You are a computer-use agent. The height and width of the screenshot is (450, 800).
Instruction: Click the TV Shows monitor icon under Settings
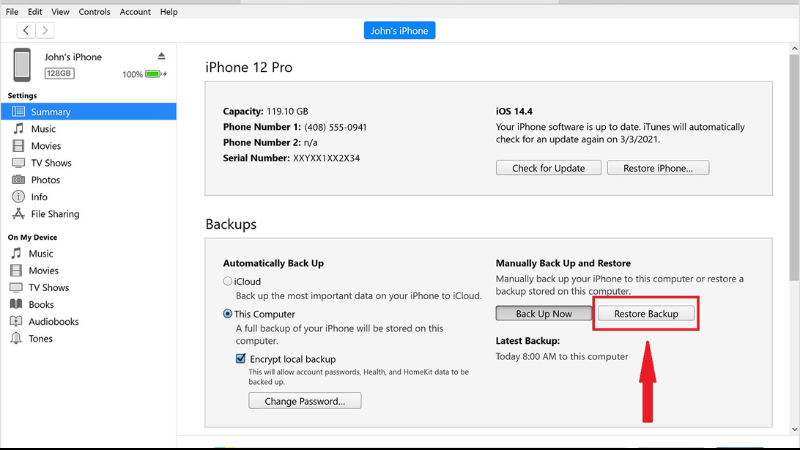(x=18, y=163)
